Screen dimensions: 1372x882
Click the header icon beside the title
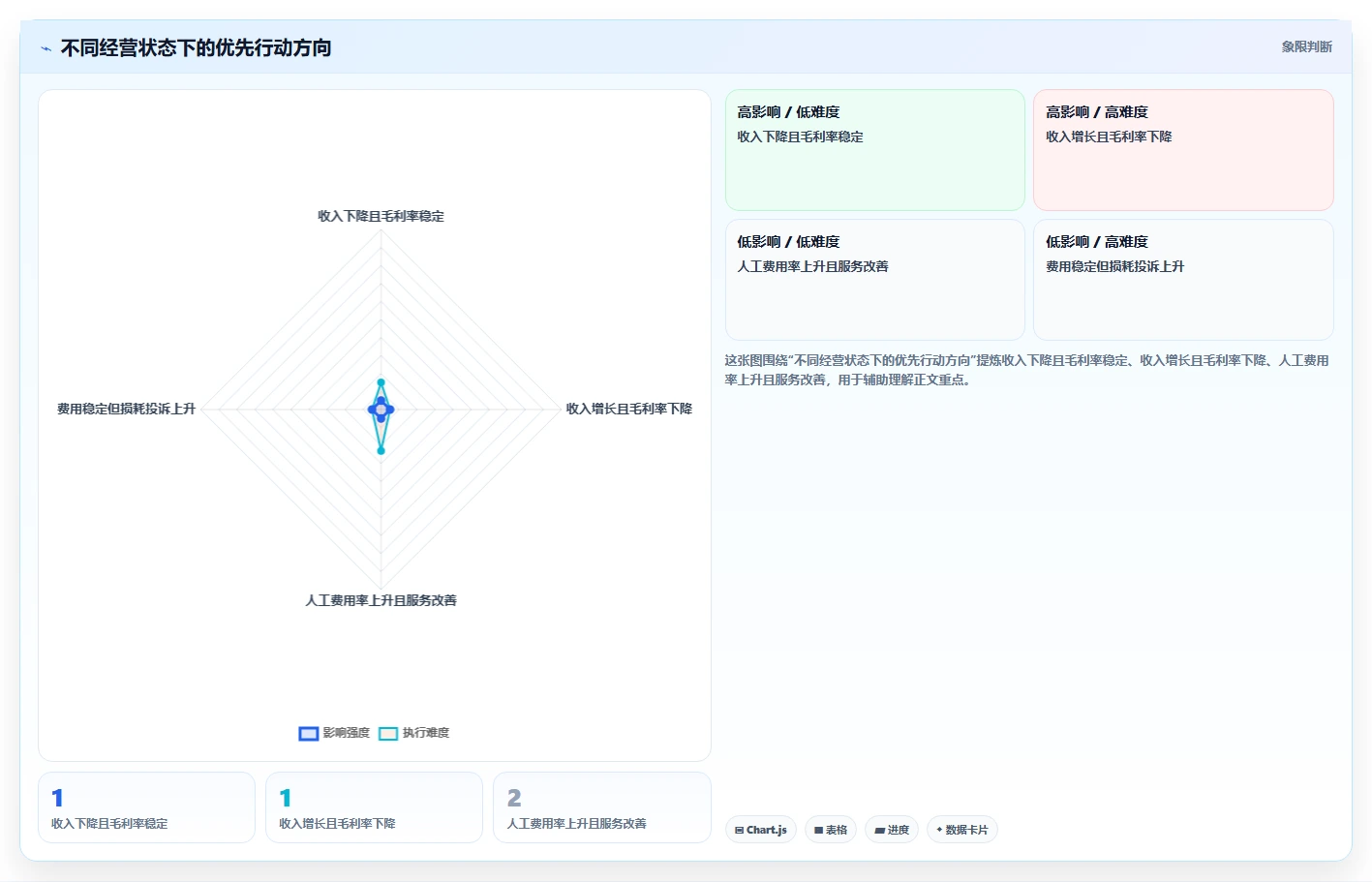pyautogui.click(x=46, y=48)
